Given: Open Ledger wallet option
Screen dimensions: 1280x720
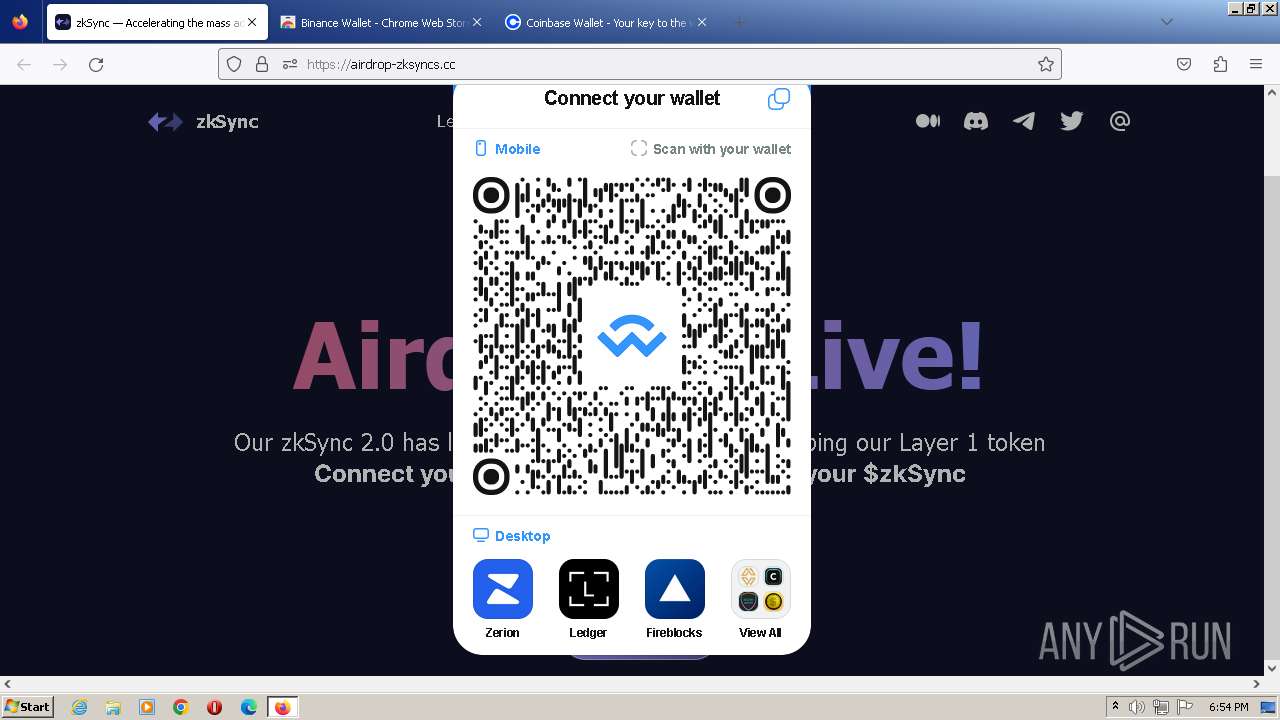Looking at the screenshot, I should pyautogui.click(x=589, y=599).
